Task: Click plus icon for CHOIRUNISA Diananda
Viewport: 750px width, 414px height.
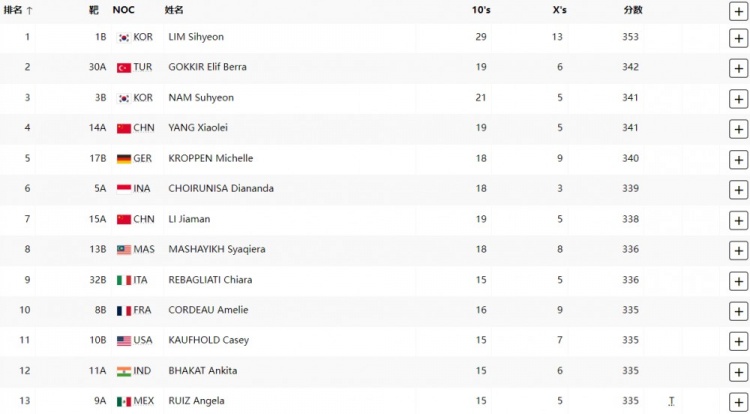Action: click(739, 190)
